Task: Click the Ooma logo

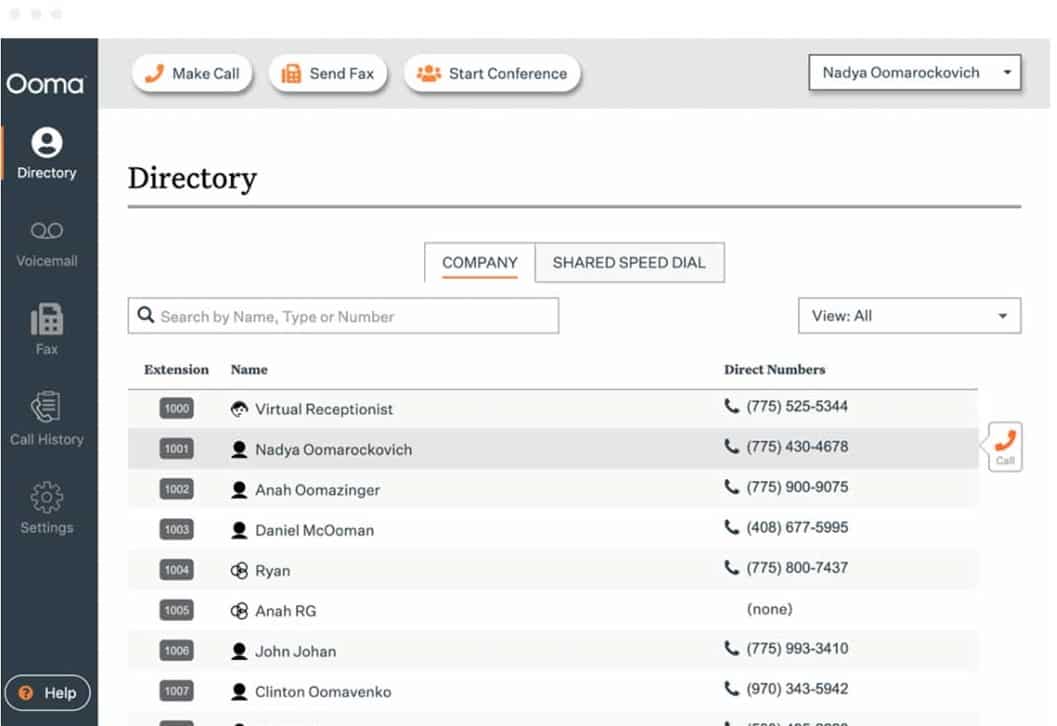Action: [46, 84]
